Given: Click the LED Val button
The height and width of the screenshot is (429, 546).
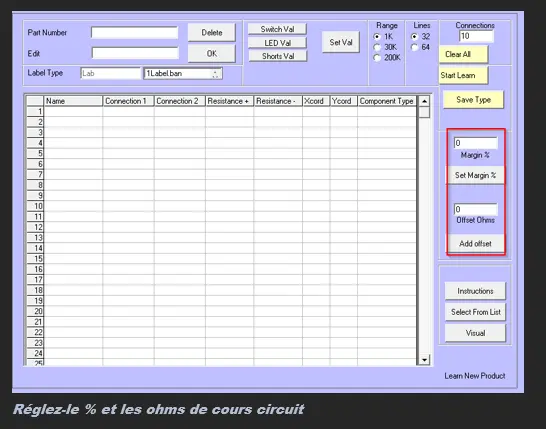Looking at the screenshot, I should tap(277, 43).
